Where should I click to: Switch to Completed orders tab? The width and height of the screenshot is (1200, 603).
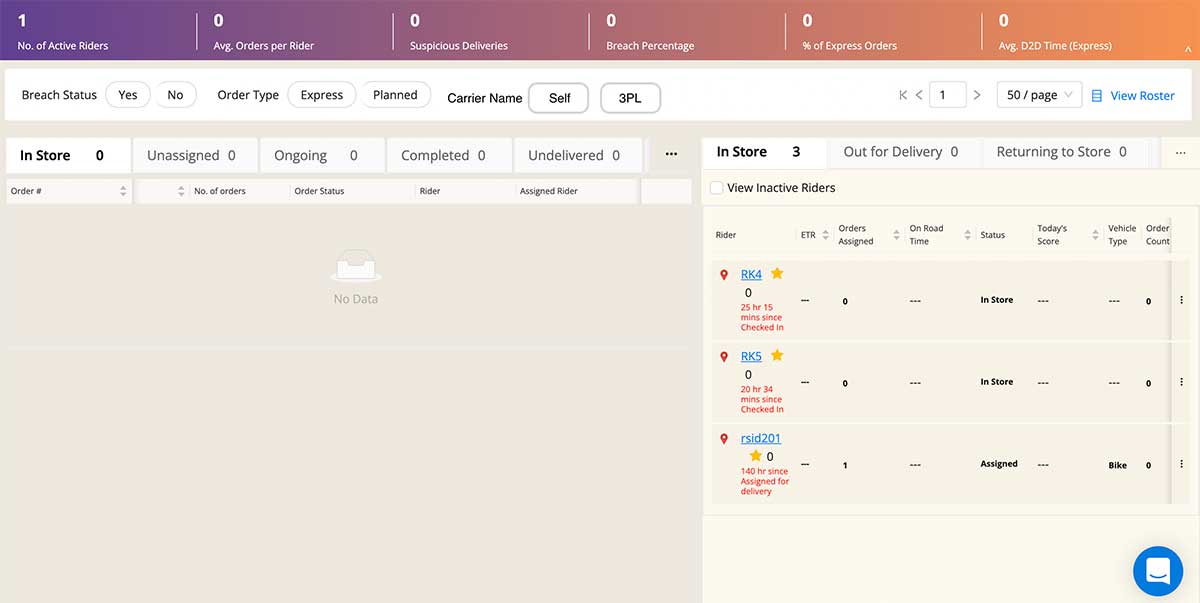coord(449,156)
